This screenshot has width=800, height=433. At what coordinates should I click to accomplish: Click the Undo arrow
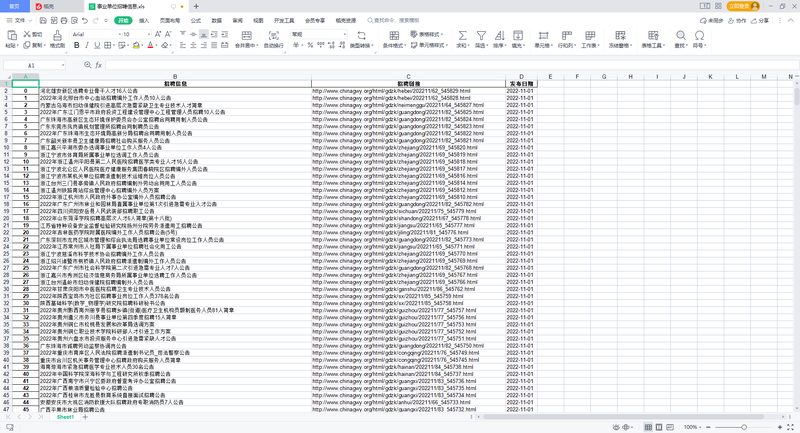[x=85, y=20]
